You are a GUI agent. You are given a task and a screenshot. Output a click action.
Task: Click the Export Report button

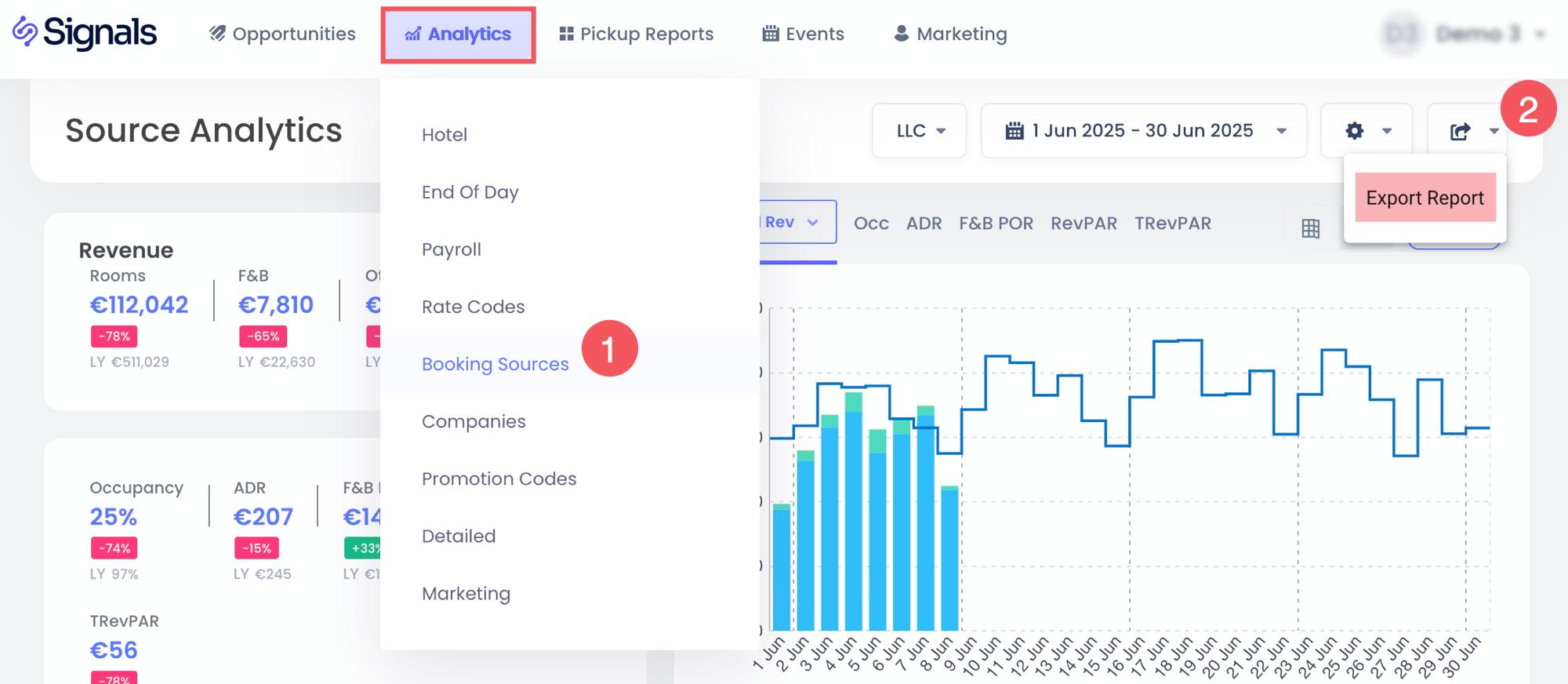click(x=1425, y=198)
